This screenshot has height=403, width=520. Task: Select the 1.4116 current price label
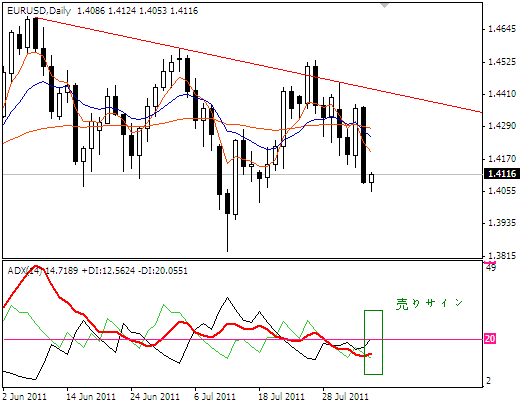(x=501, y=174)
